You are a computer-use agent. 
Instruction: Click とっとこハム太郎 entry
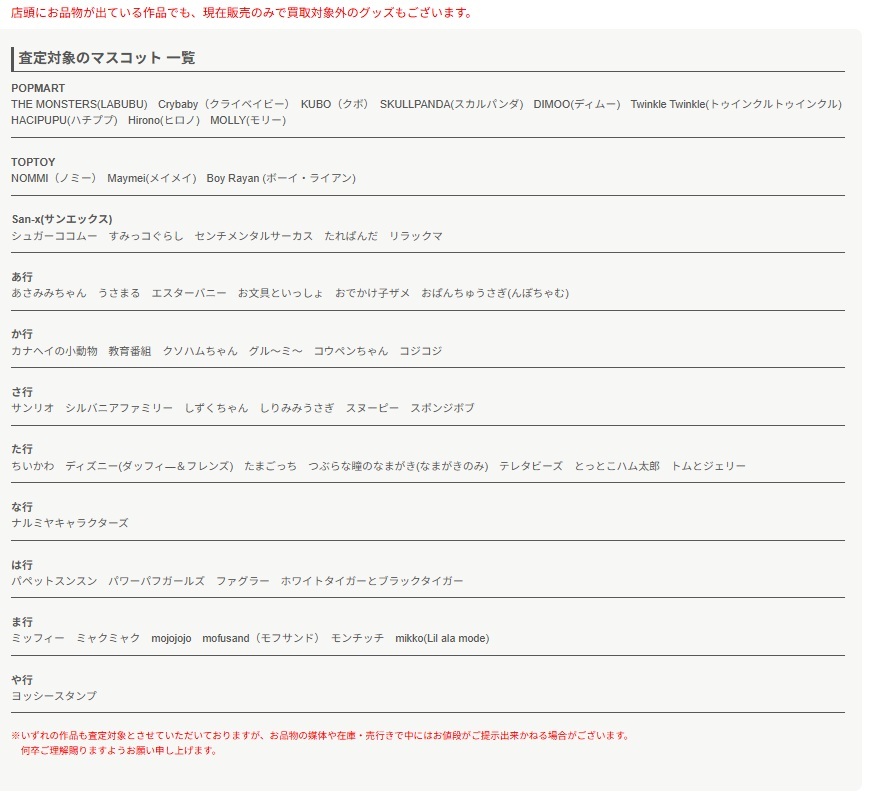coord(617,466)
